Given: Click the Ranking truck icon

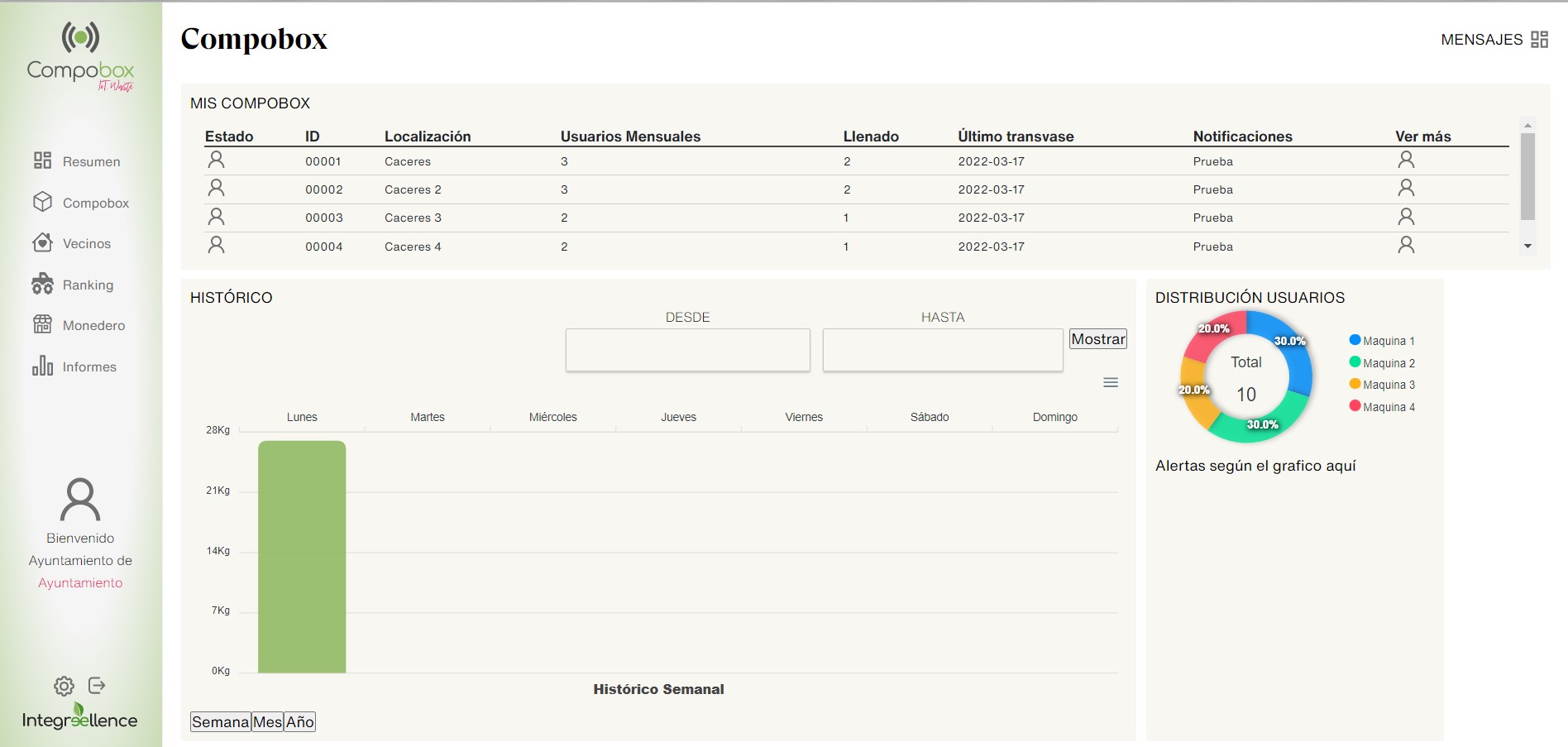Looking at the screenshot, I should 42,285.
